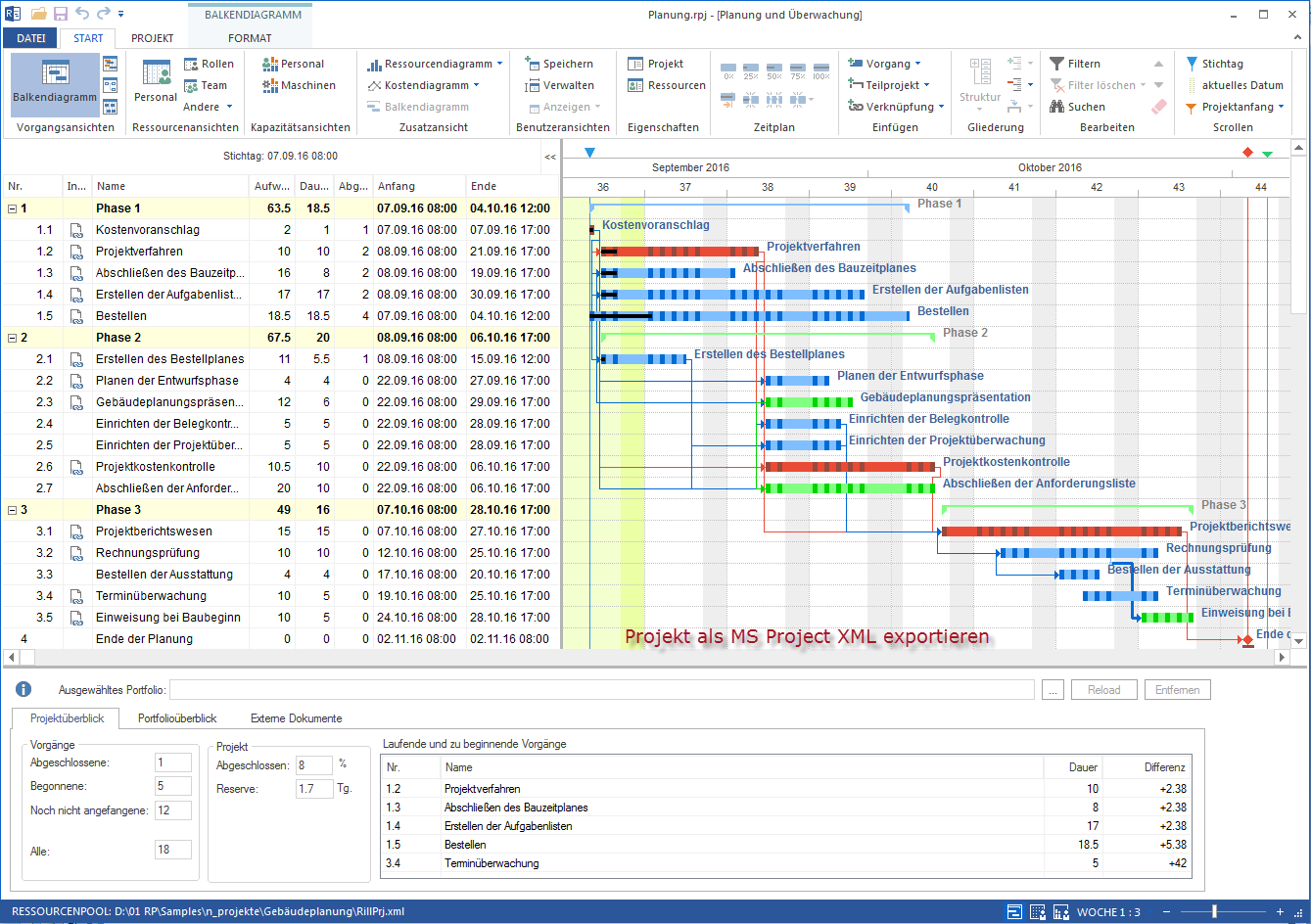Select the Bestellen task row
1311x924 pixels.
280,316
